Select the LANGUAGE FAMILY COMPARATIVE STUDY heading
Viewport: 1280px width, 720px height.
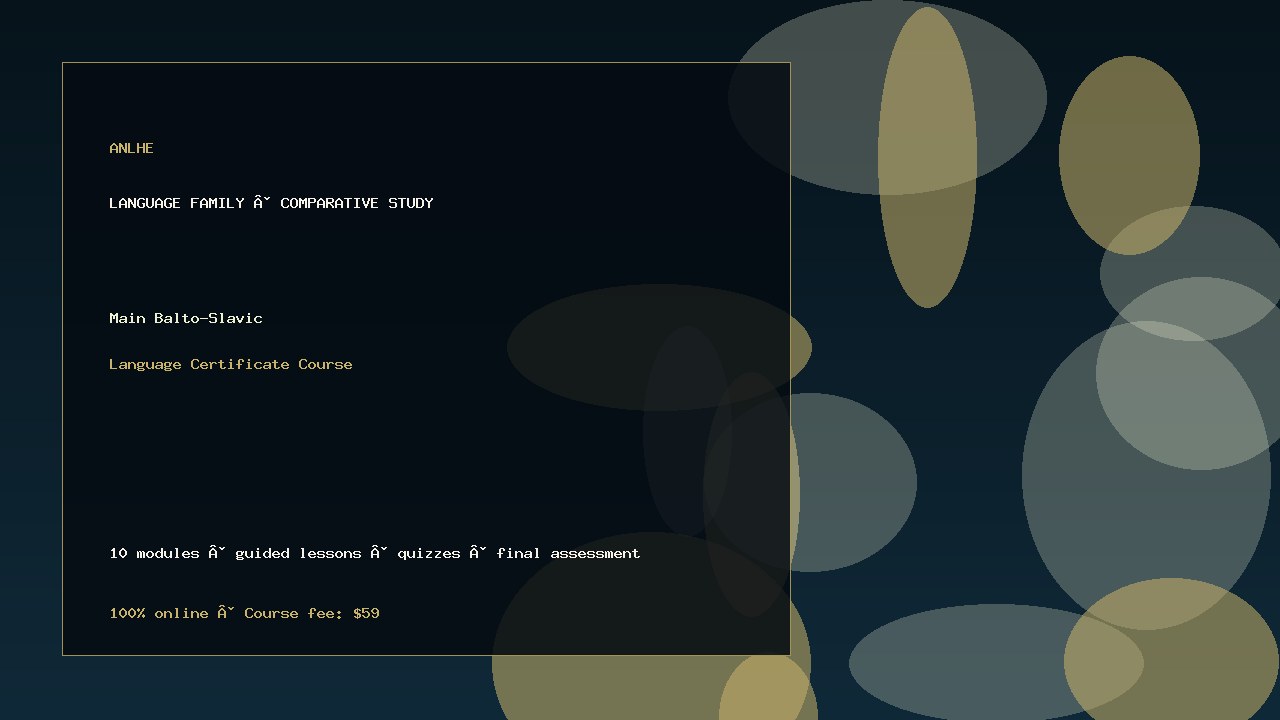[x=271, y=203]
